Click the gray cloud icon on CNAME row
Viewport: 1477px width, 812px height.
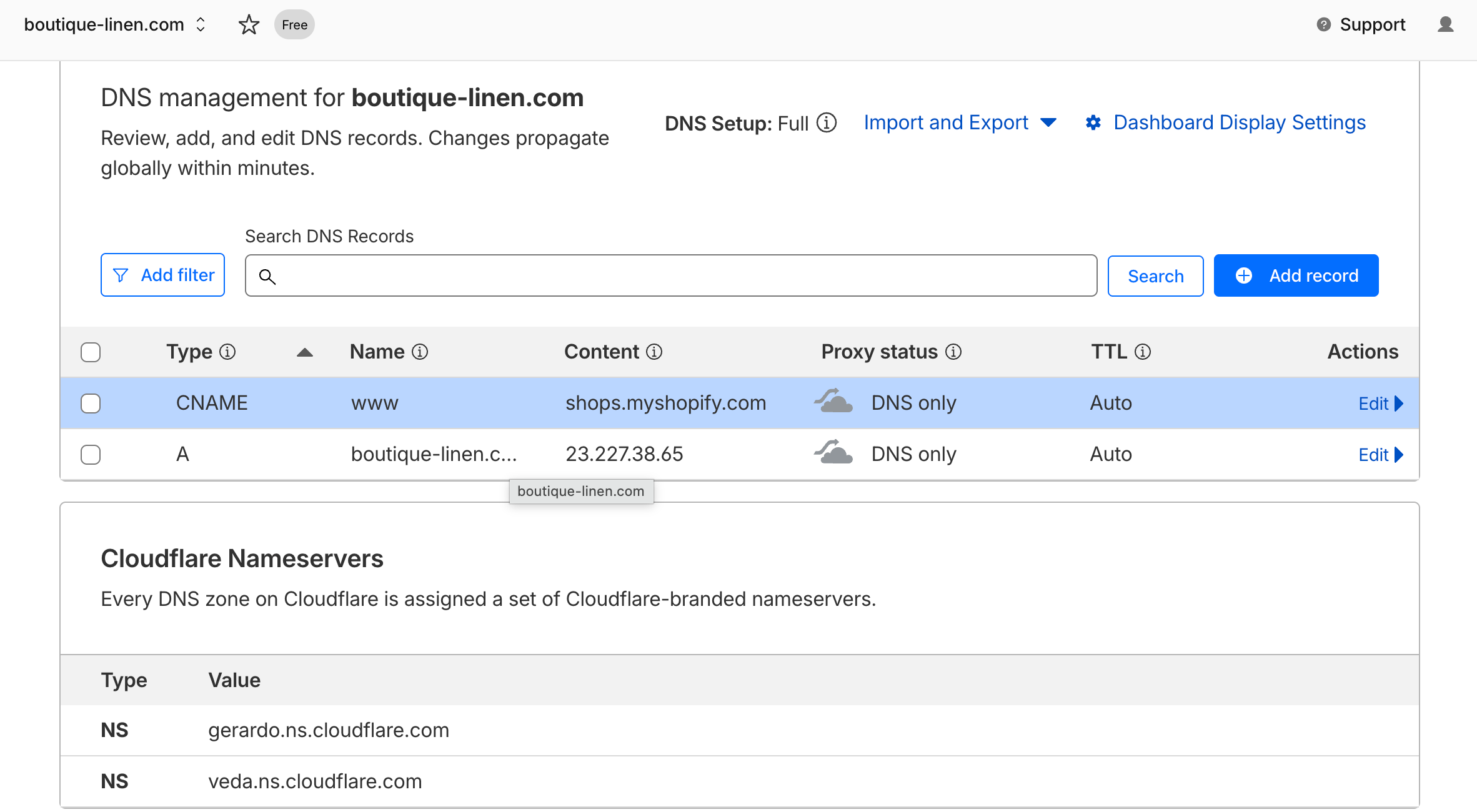pos(833,402)
